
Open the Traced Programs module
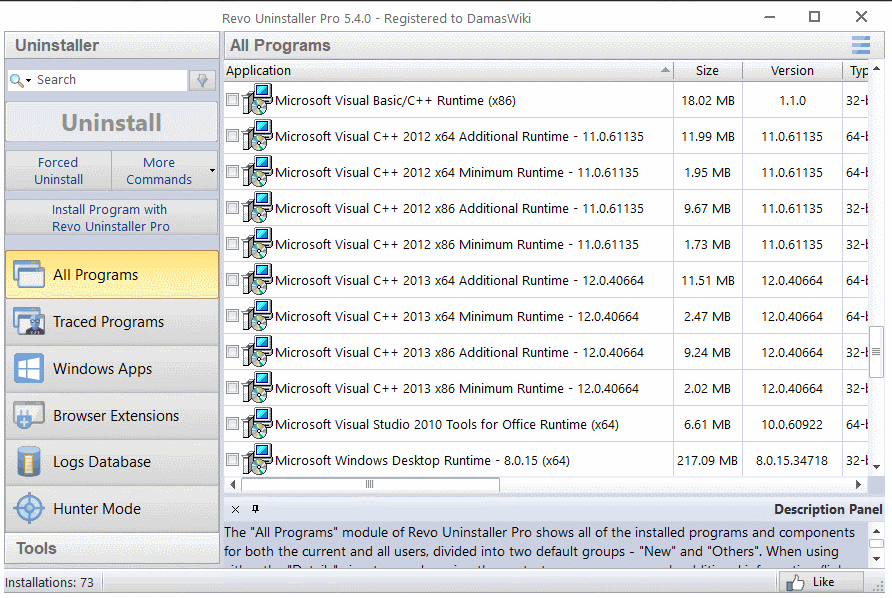coord(112,321)
